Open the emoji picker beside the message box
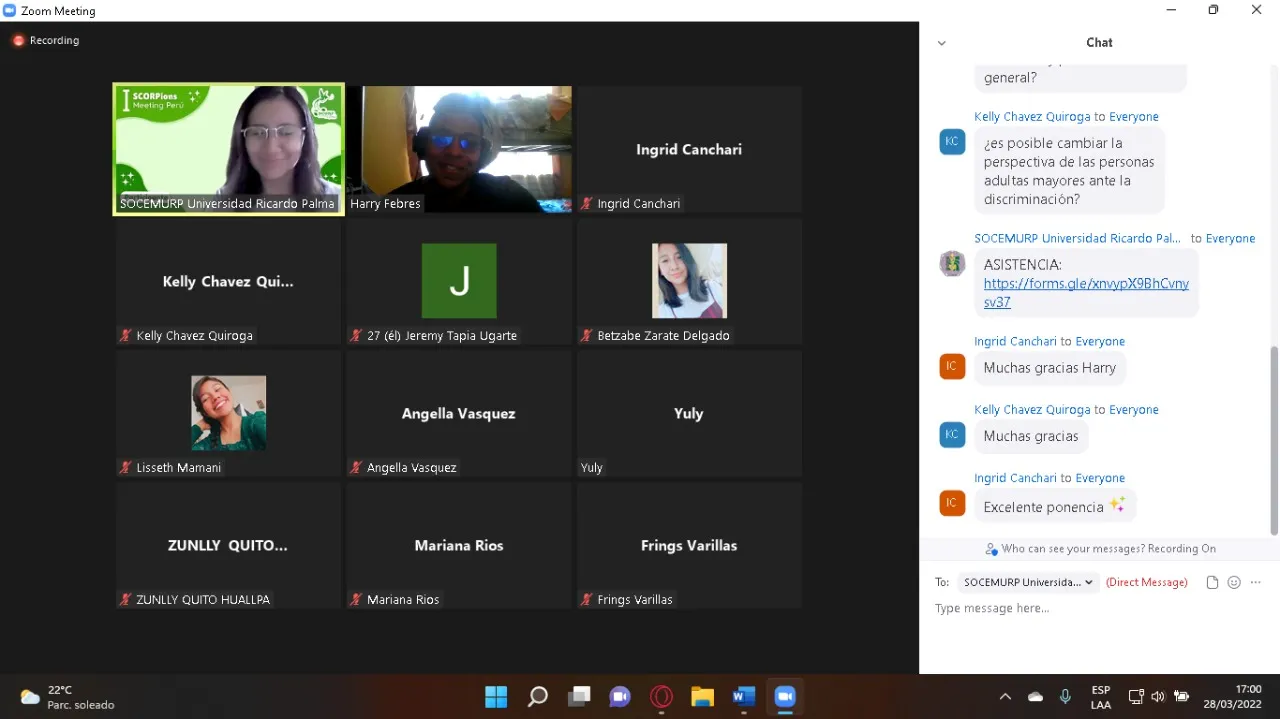Screen dimensions: 1280x719 [x=1233, y=581]
